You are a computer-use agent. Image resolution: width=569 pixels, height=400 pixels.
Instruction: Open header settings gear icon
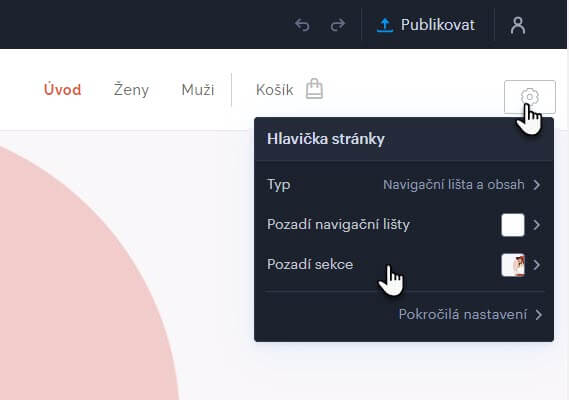click(529, 97)
